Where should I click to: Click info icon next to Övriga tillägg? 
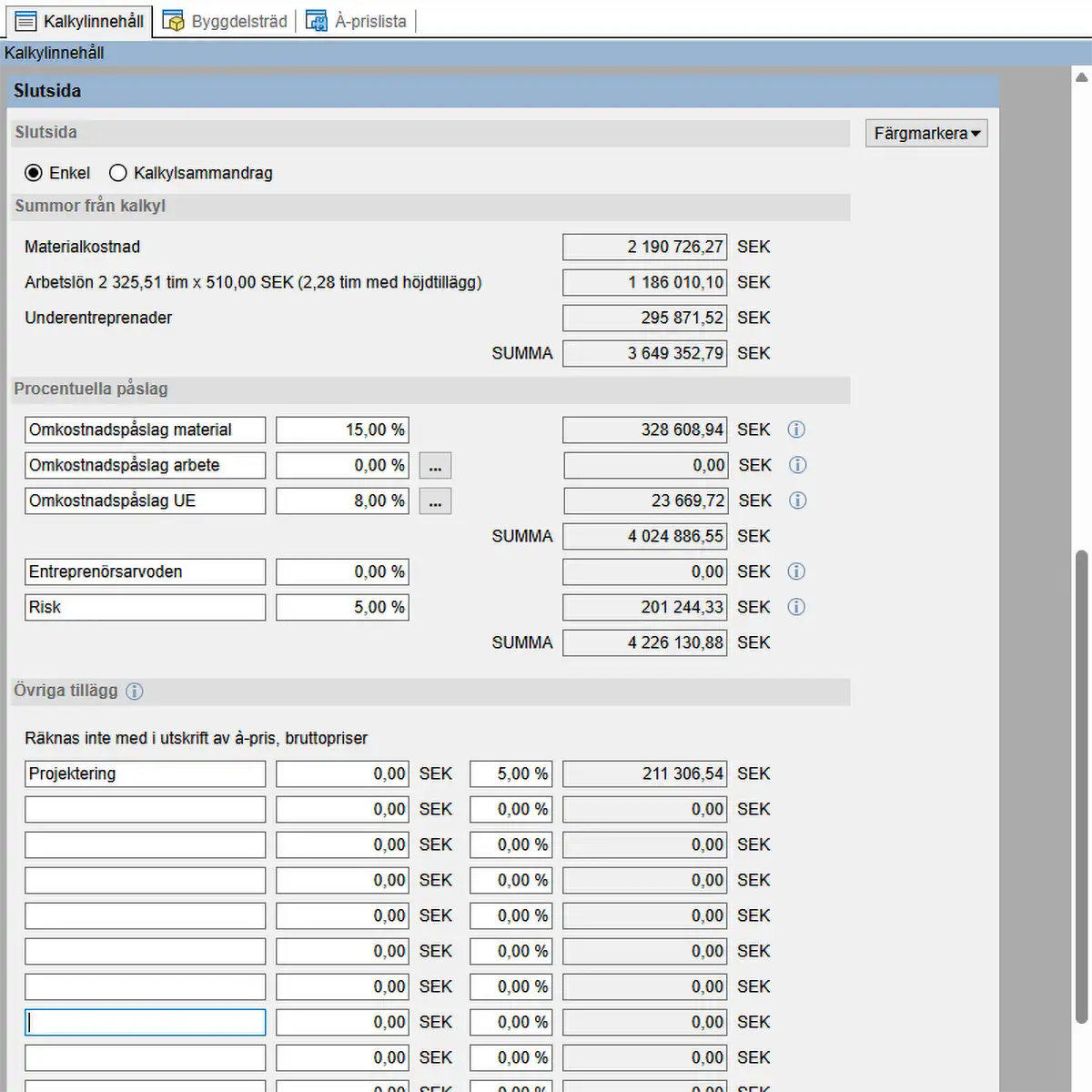[x=135, y=692]
